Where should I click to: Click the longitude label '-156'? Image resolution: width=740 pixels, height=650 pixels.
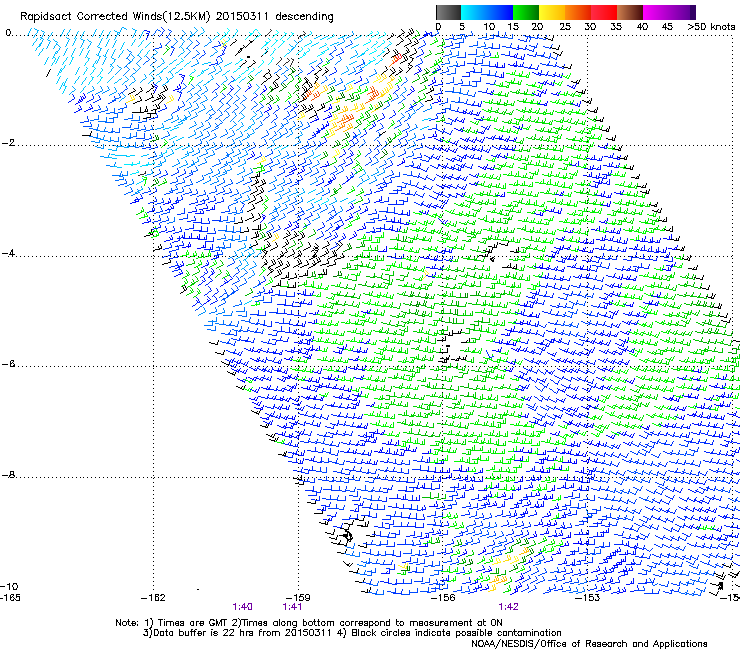point(443,598)
